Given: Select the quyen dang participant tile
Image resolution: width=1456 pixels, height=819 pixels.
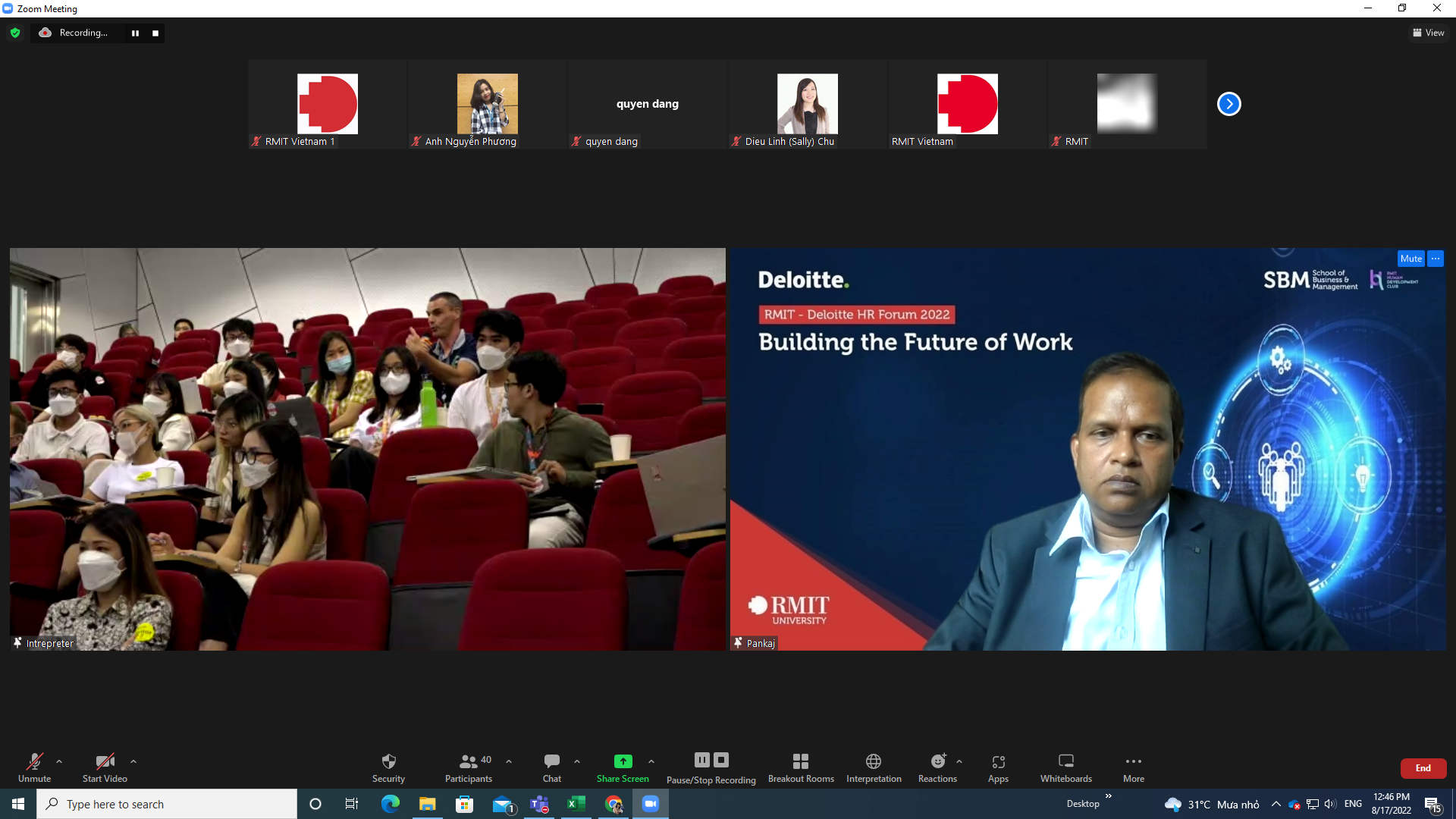Looking at the screenshot, I should 648,105.
